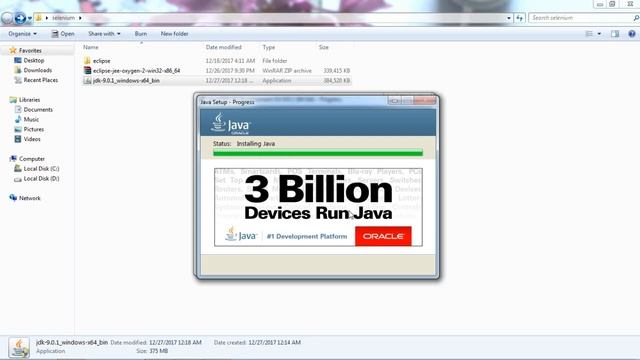Click the refresh button next to address bar
The height and width of the screenshot is (360, 640).
519,18
